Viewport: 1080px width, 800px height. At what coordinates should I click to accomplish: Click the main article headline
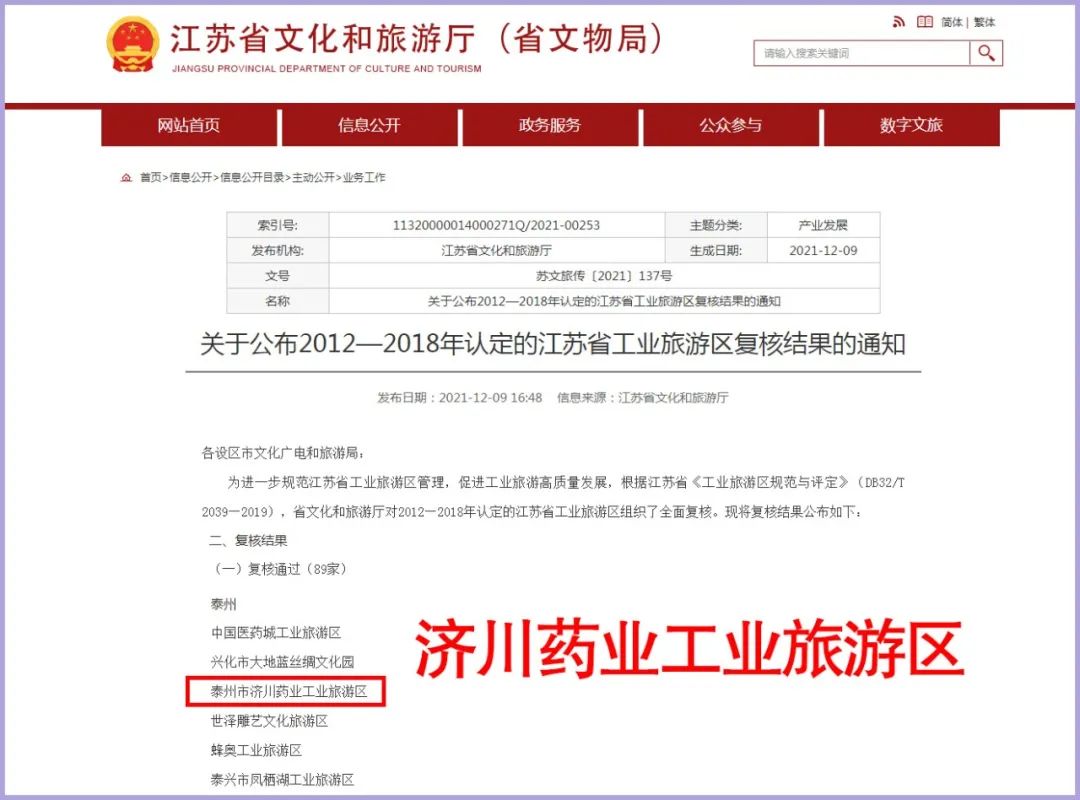coord(552,344)
